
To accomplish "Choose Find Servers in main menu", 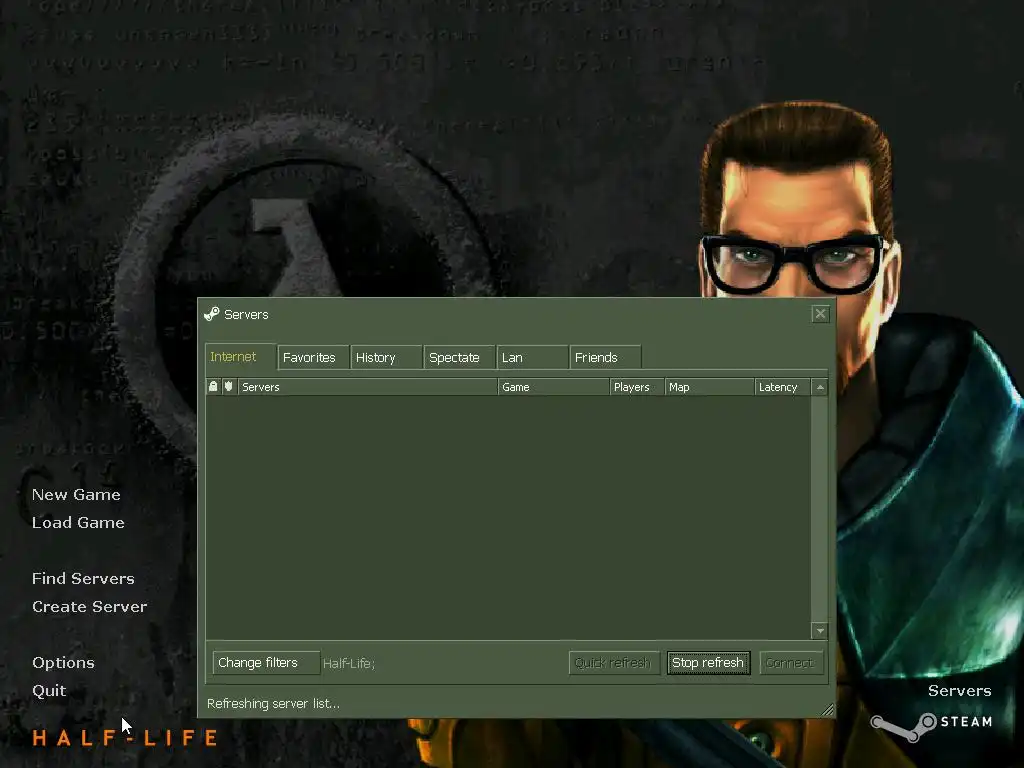I will (84, 579).
